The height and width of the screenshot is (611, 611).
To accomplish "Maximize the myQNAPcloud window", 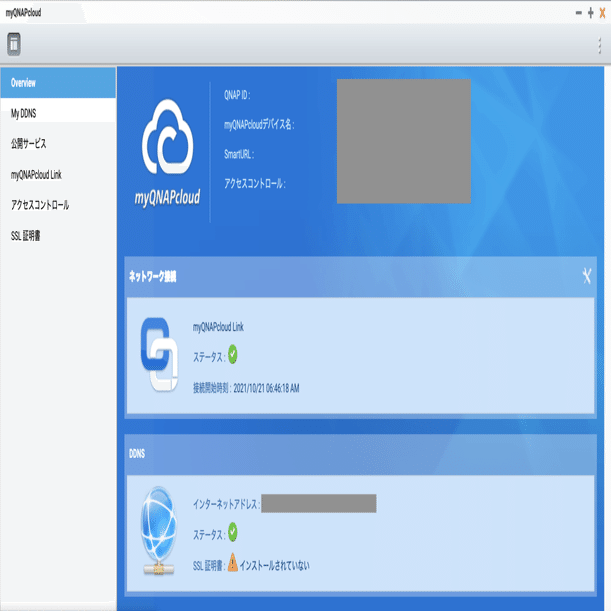I will [591, 13].
